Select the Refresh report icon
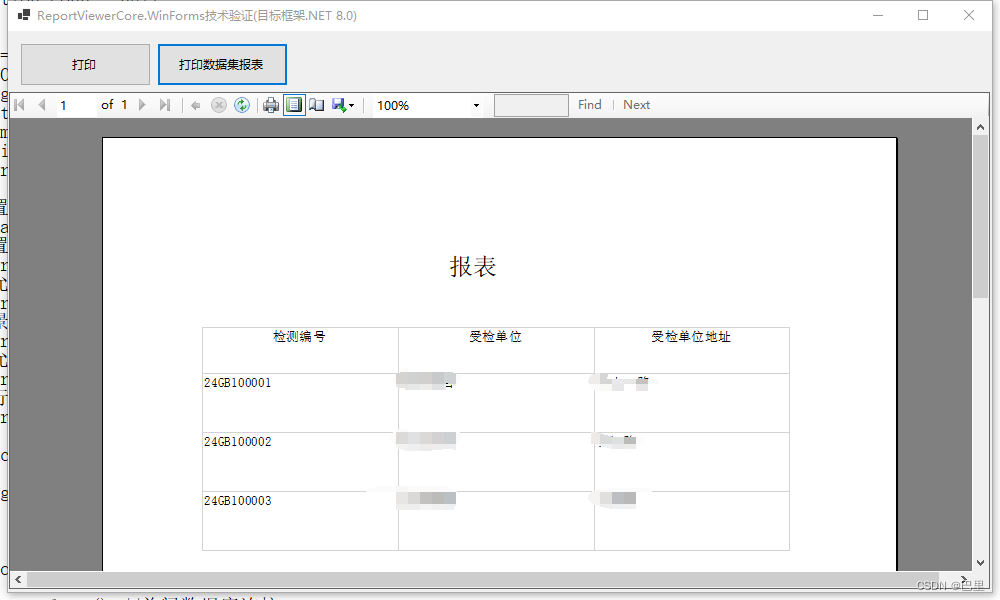Image resolution: width=1000 pixels, height=600 pixels. (241, 105)
